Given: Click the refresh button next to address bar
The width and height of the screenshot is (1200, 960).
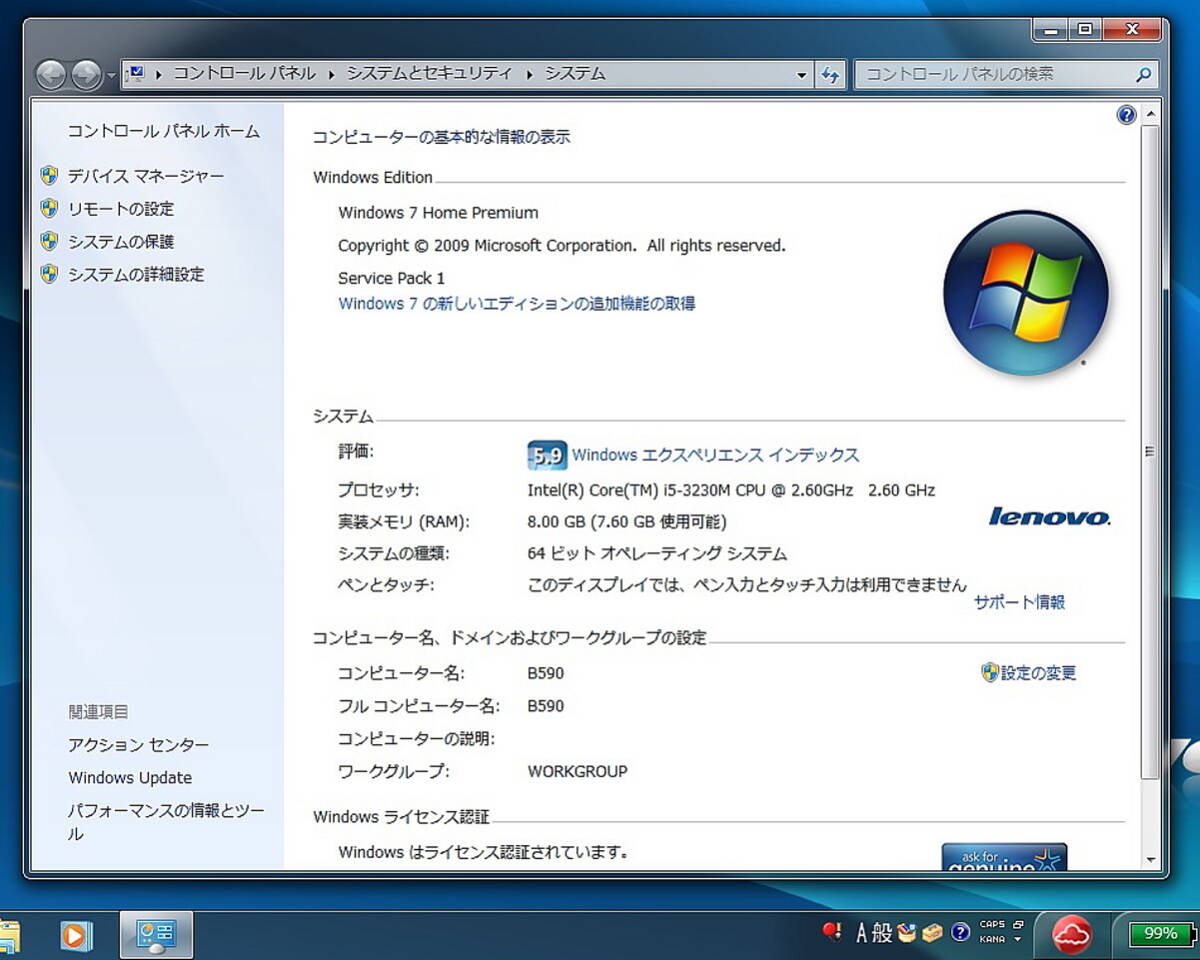Looking at the screenshot, I should tap(830, 75).
